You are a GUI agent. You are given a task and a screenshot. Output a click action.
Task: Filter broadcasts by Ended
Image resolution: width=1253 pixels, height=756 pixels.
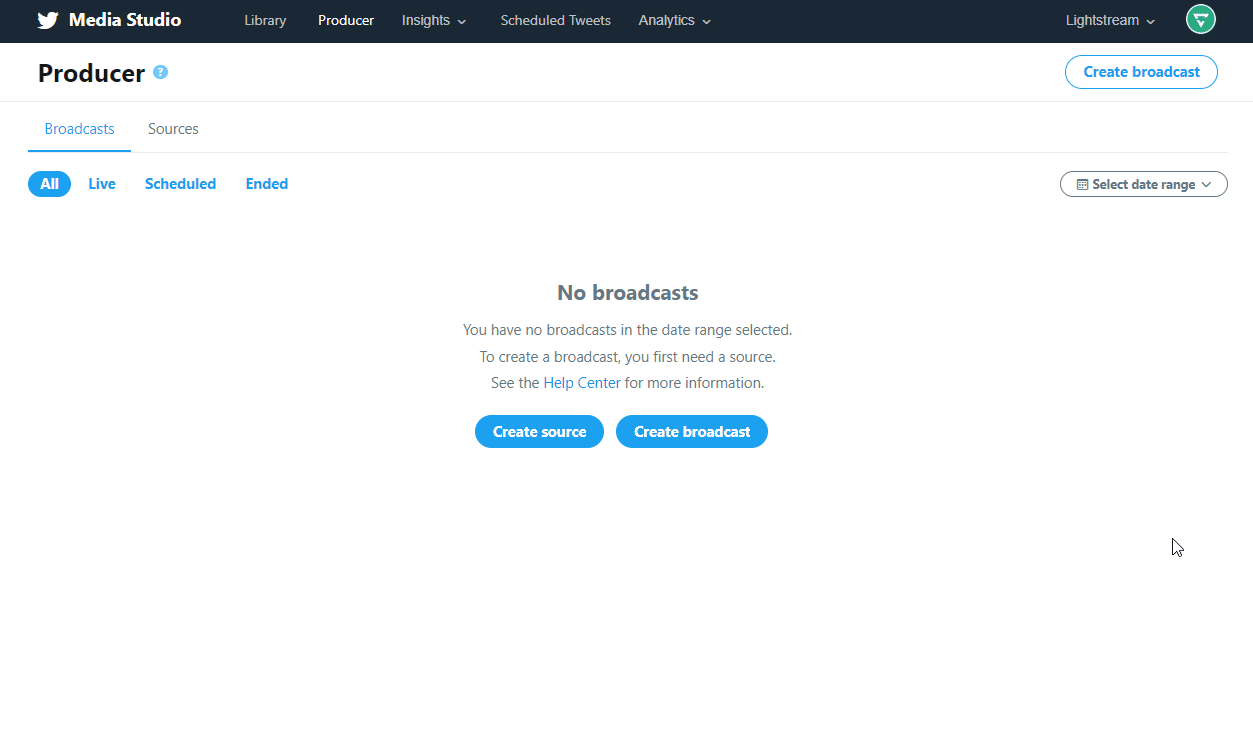pyautogui.click(x=267, y=184)
